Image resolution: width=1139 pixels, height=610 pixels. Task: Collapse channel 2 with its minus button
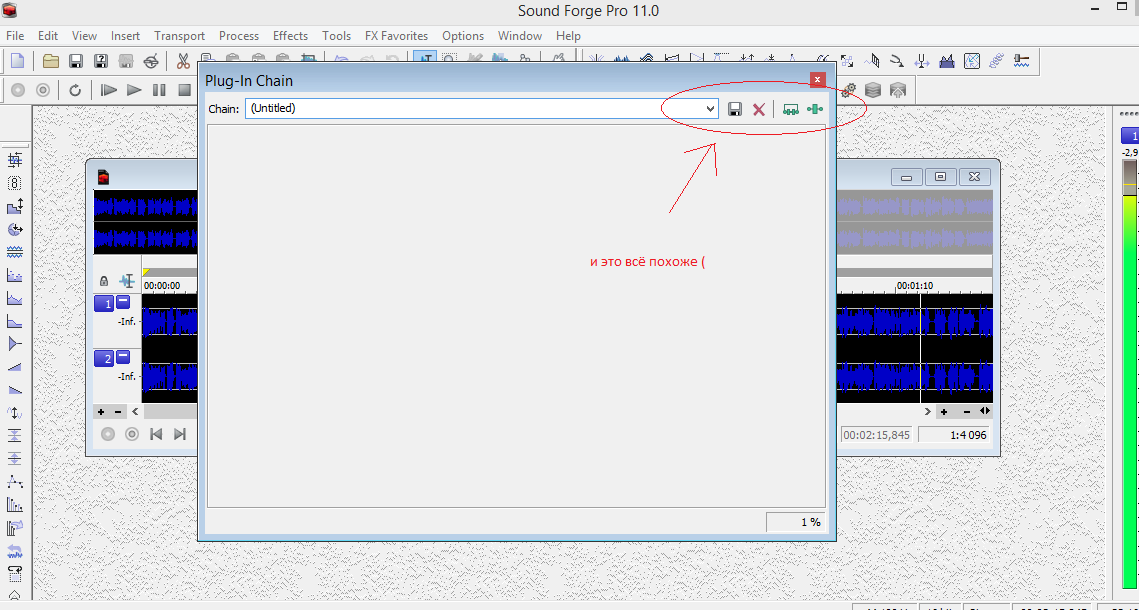123,357
